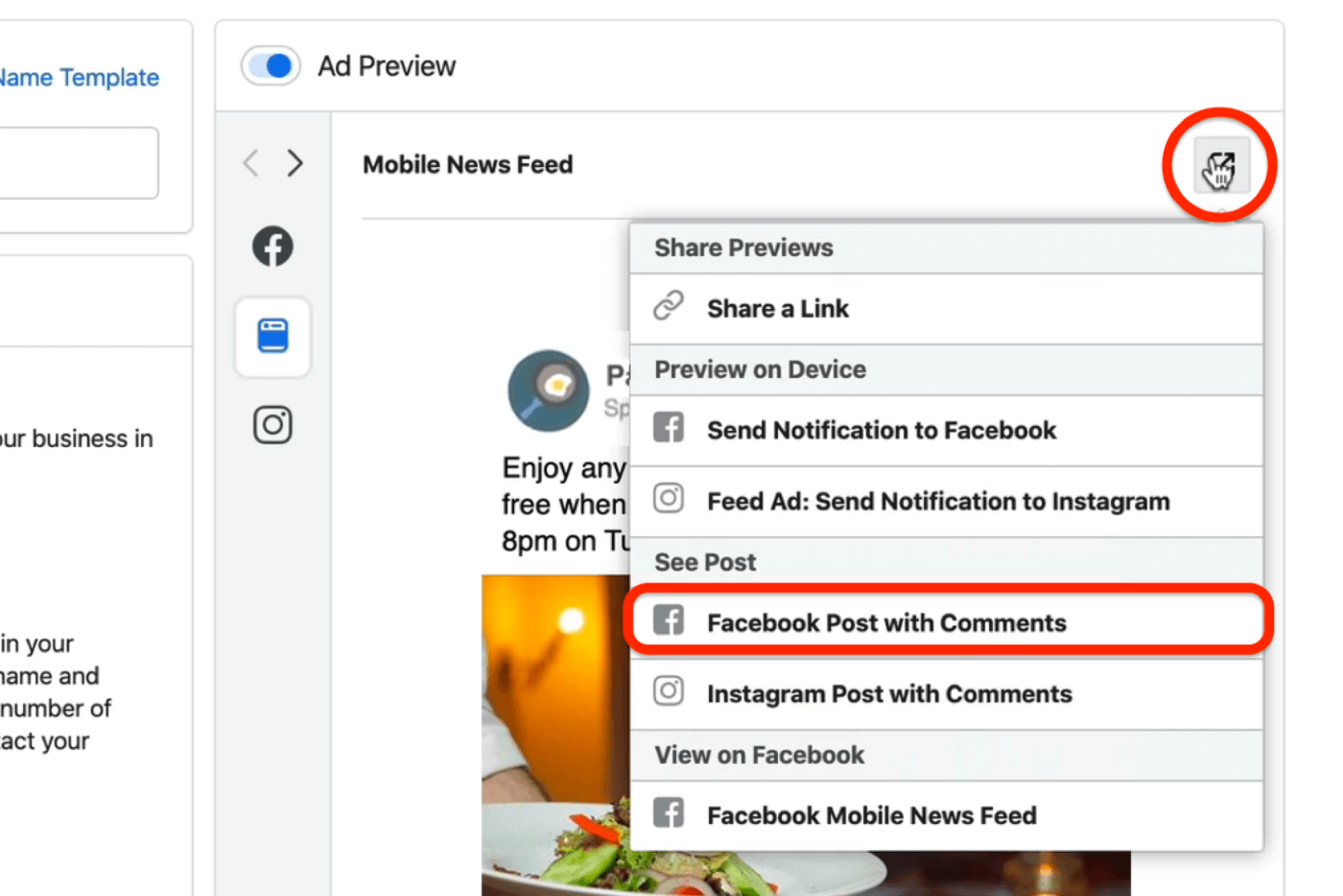1343x896 pixels.
Task: Select the Mobile News Feed placement icon
Action: click(272, 336)
